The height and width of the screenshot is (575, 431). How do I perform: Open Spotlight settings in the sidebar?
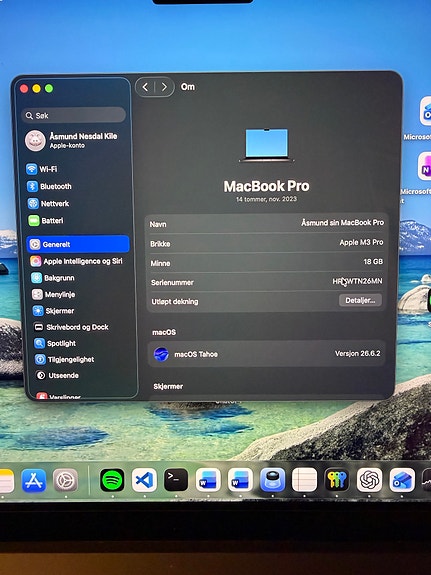(x=55, y=343)
